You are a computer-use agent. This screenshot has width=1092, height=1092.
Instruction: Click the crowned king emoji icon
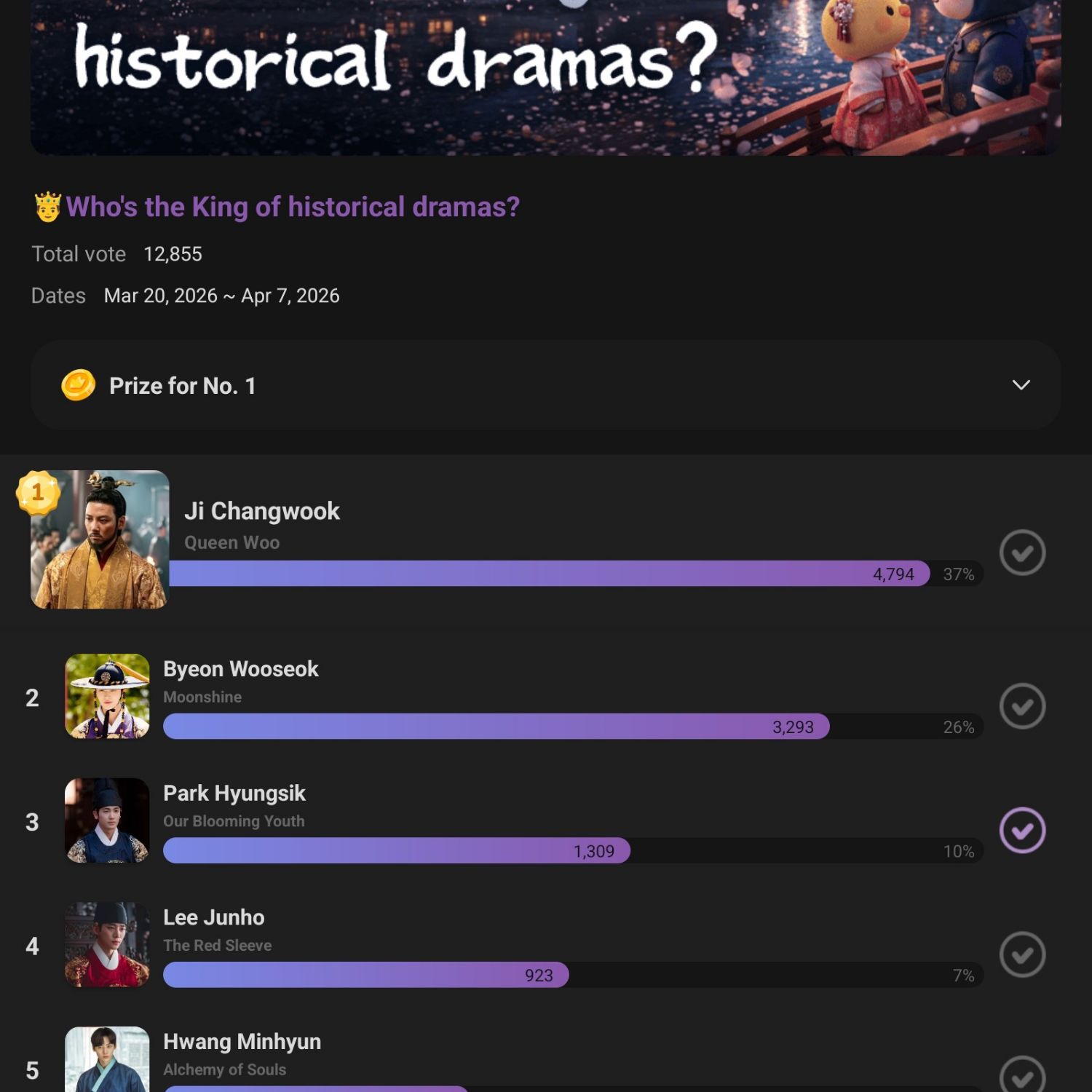coord(48,207)
